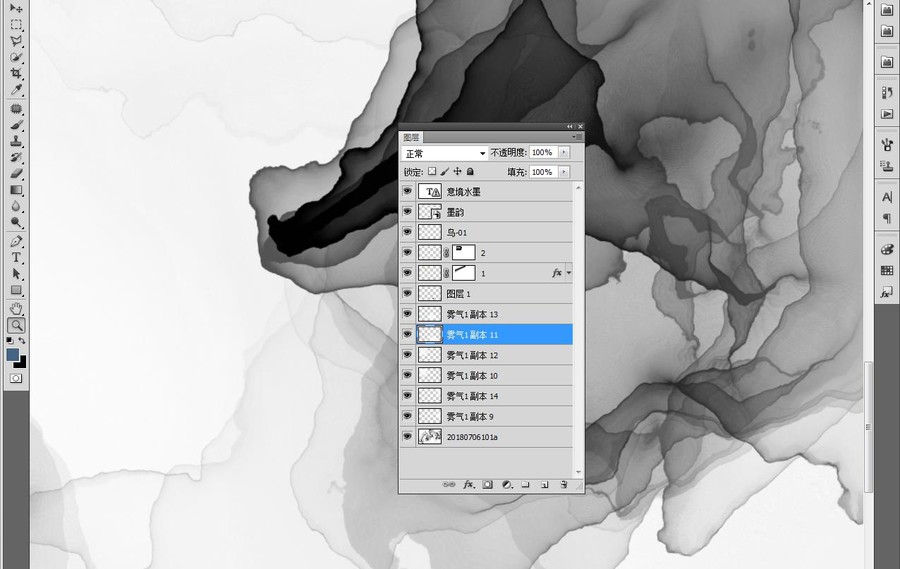Image resolution: width=900 pixels, height=569 pixels.
Task: Toggle lock transparent pixels
Action: pyautogui.click(x=432, y=172)
